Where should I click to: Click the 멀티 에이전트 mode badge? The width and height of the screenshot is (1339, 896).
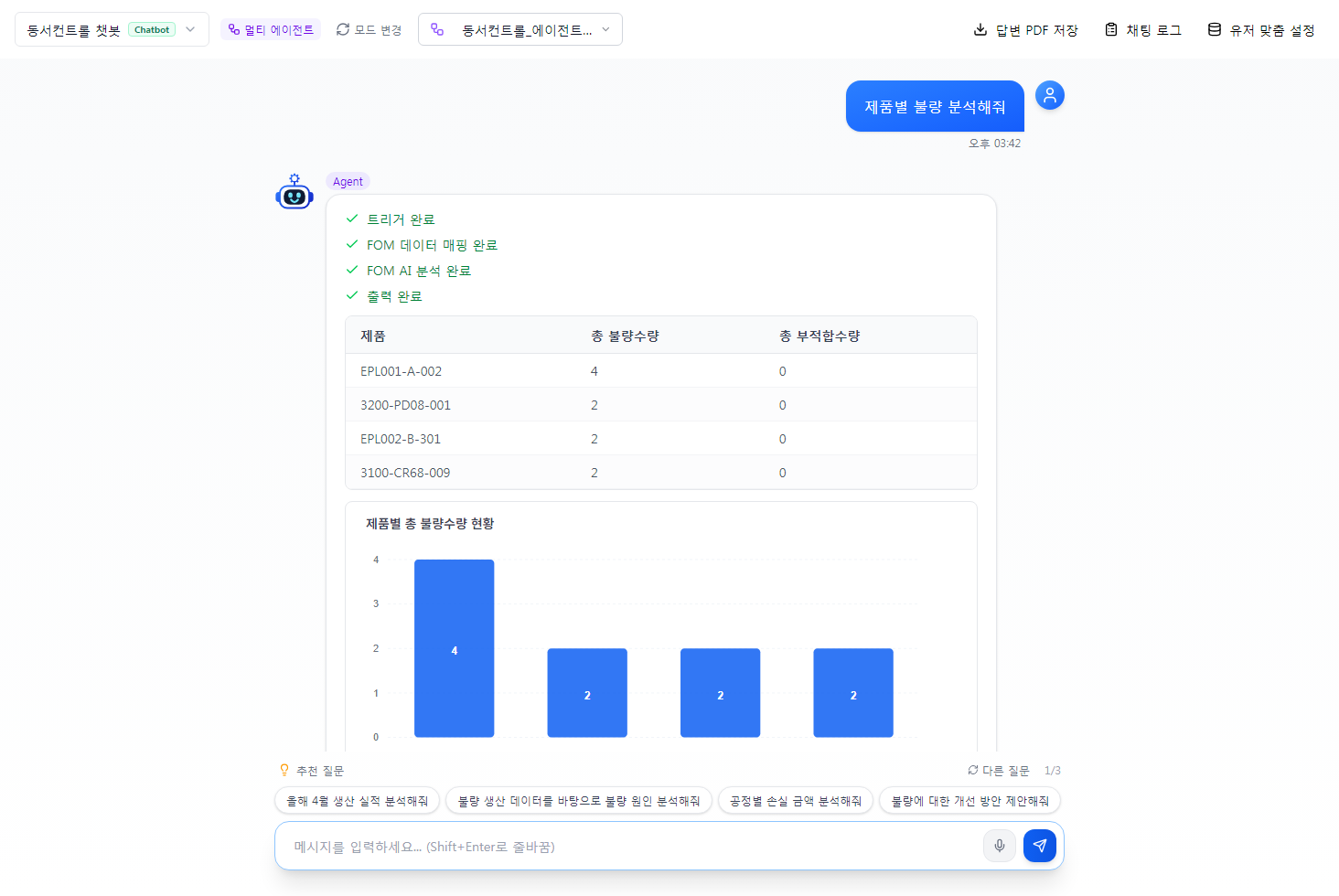point(271,29)
